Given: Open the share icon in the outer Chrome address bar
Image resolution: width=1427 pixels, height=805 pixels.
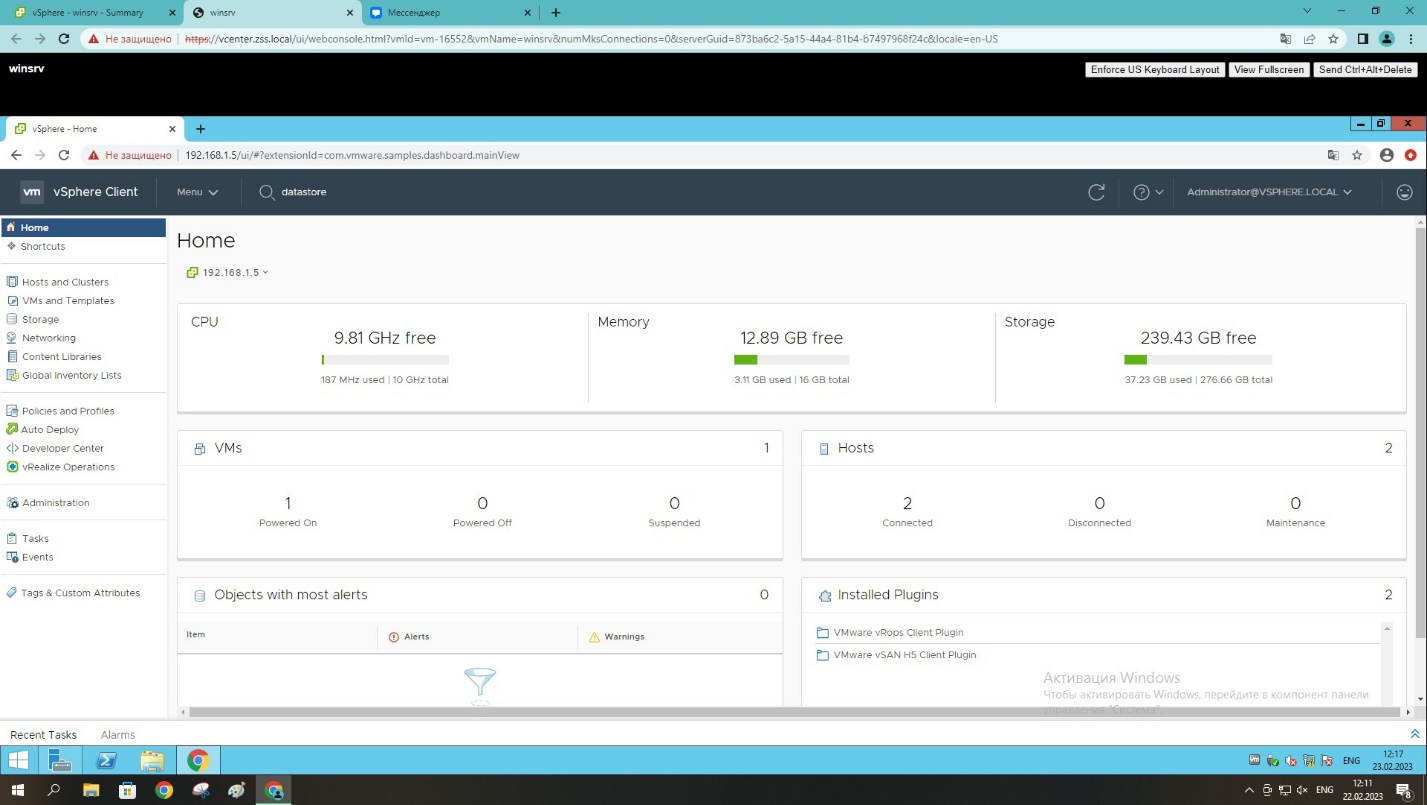Looking at the screenshot, I should tap(1309, 39).
